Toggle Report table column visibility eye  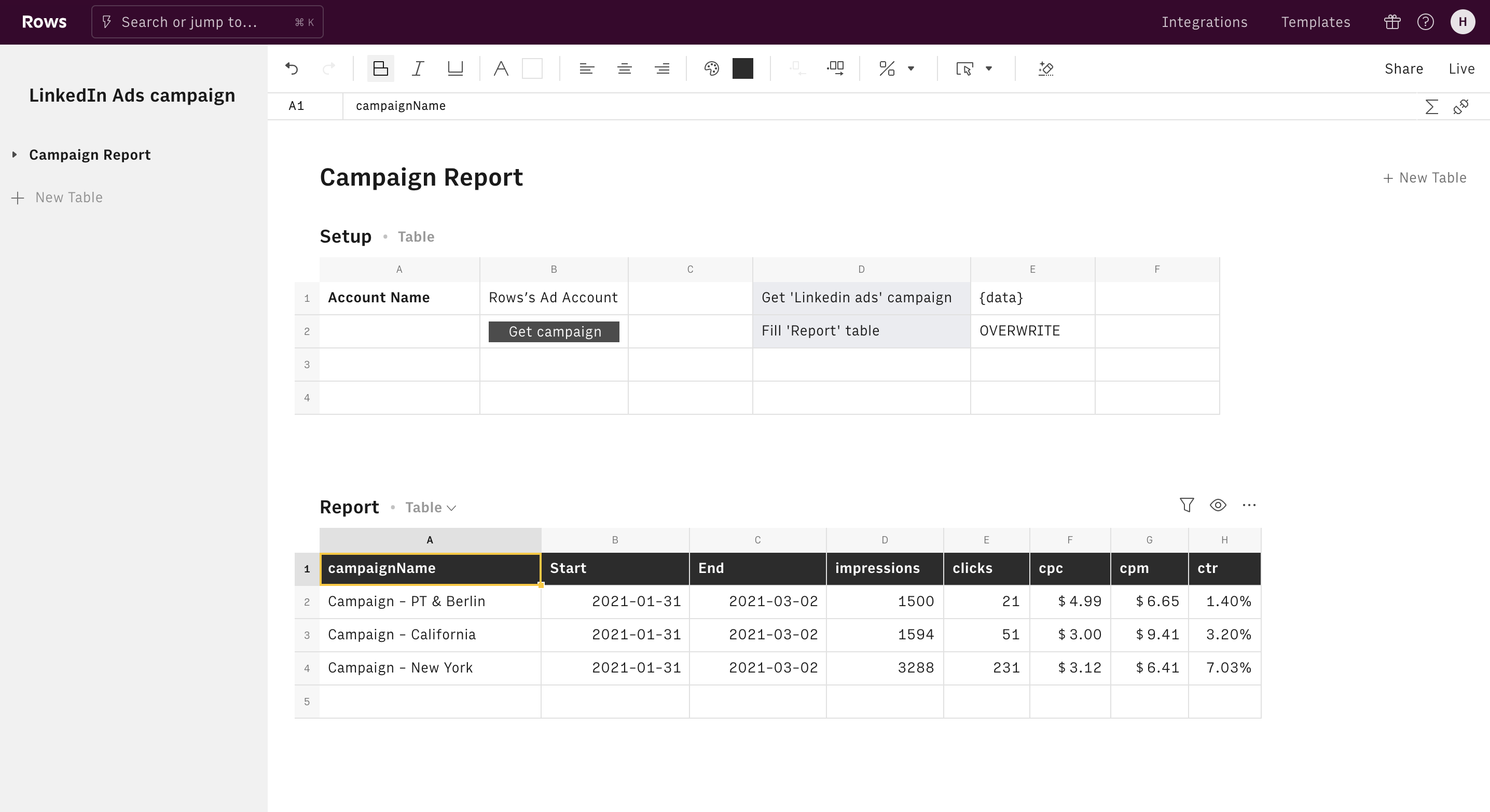tap(1218, 505)
